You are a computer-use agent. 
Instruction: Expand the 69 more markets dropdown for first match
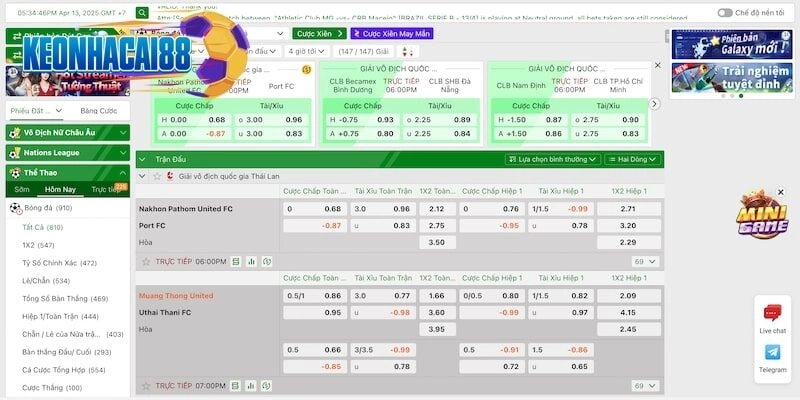[643, 261]
